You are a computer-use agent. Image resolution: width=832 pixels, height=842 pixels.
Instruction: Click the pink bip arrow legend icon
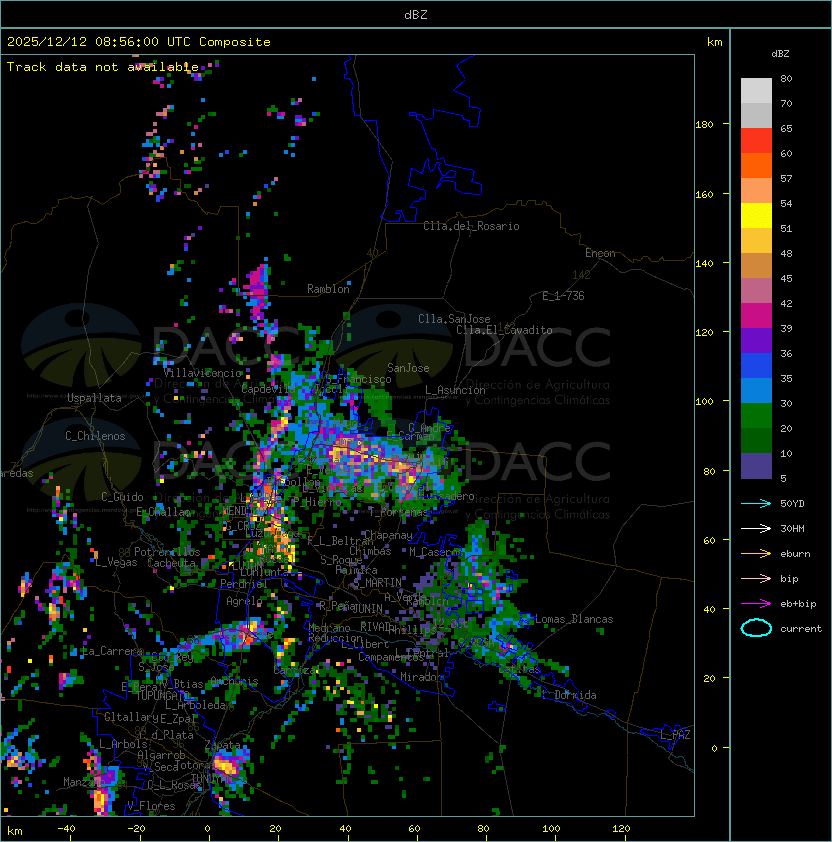click(x=756, y=578)
